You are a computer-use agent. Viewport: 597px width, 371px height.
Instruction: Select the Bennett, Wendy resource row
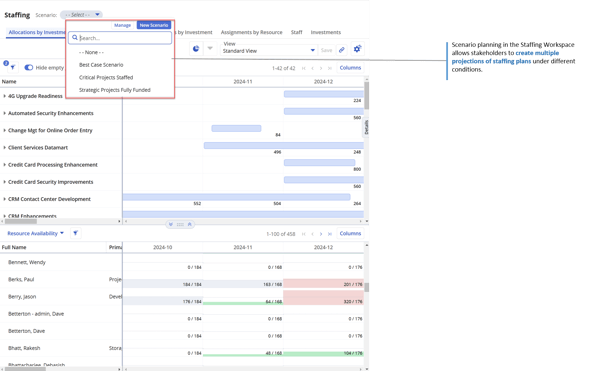tap(27, 262)
